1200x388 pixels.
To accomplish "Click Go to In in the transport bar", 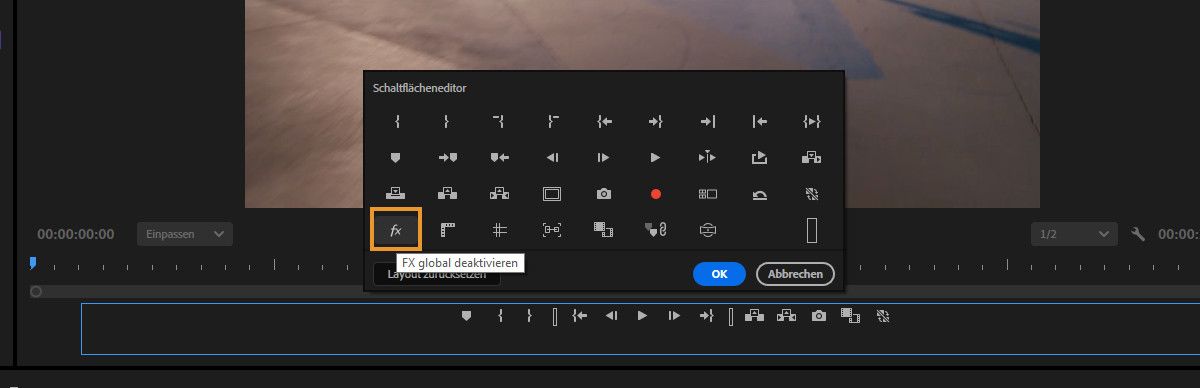I will [x=579, y=316].
